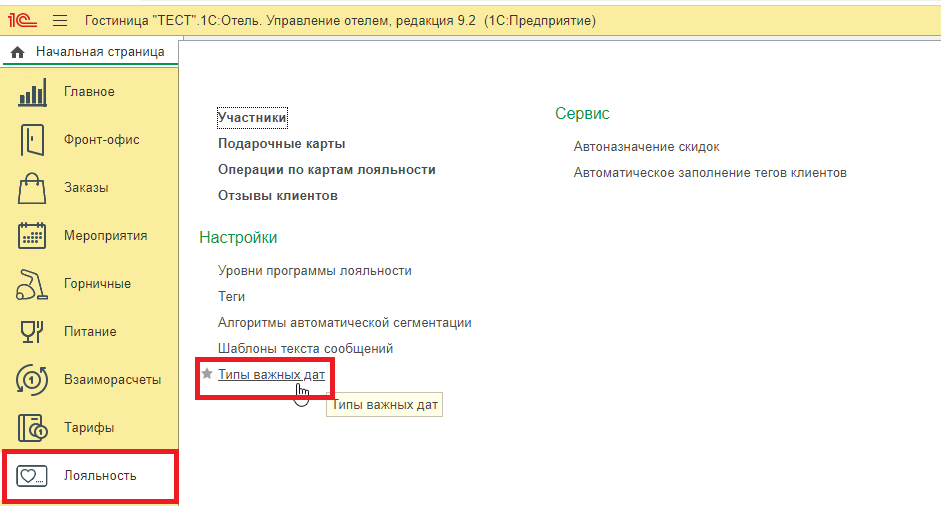Open the Мероприятия section
Viewport: 941px width, 506px height.
90,236
